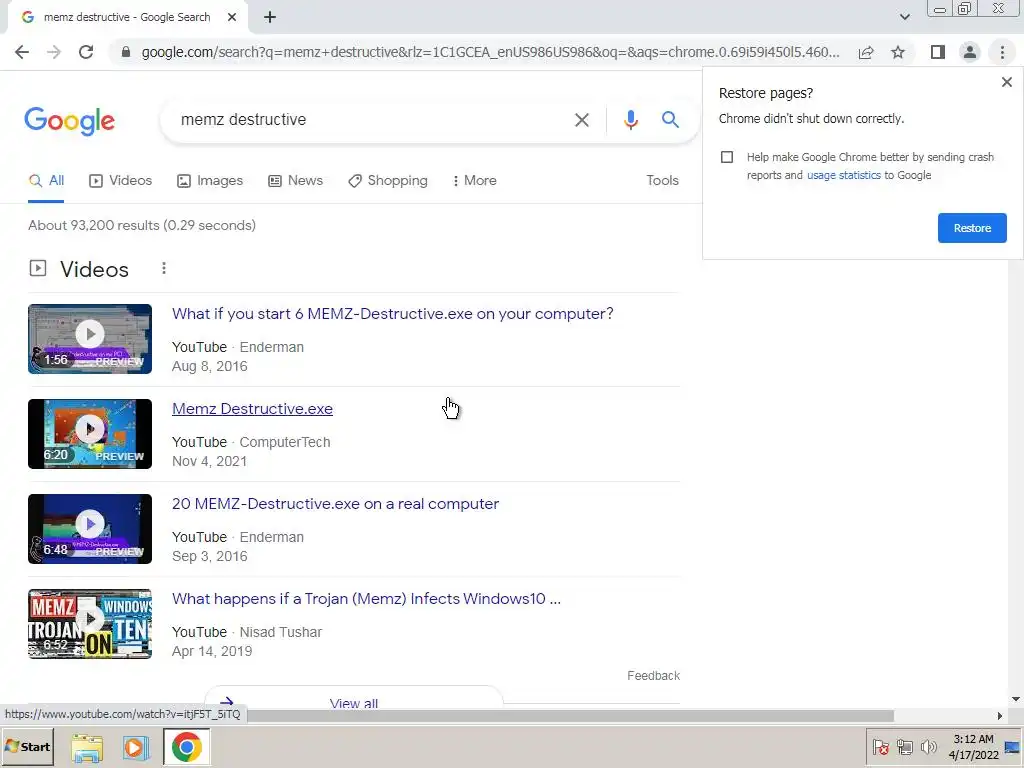
Task: Click the View all videos button
Action: point(353,697)
